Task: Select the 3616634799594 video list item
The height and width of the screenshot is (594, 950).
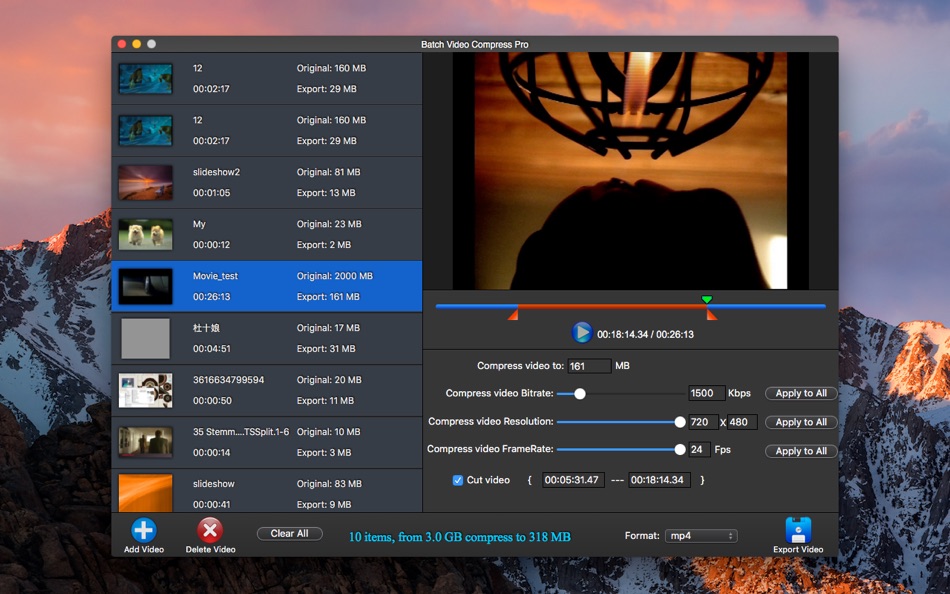Action: 266,391
